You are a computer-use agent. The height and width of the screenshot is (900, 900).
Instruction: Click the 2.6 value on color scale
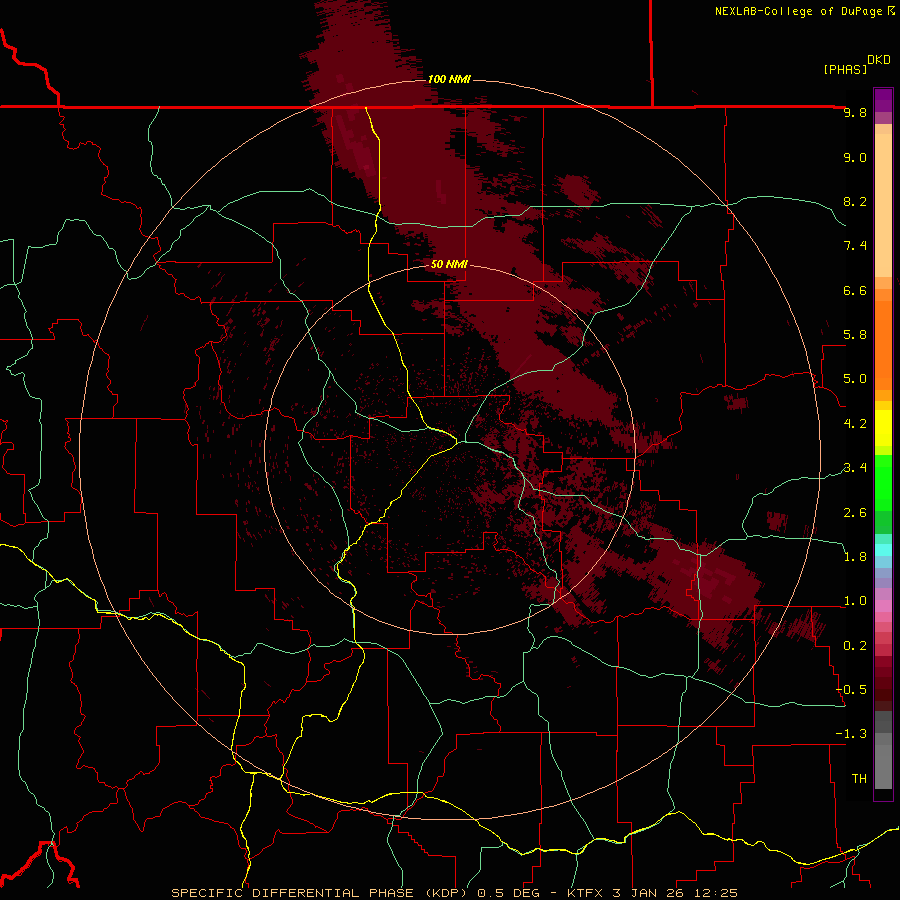point(855,513)
